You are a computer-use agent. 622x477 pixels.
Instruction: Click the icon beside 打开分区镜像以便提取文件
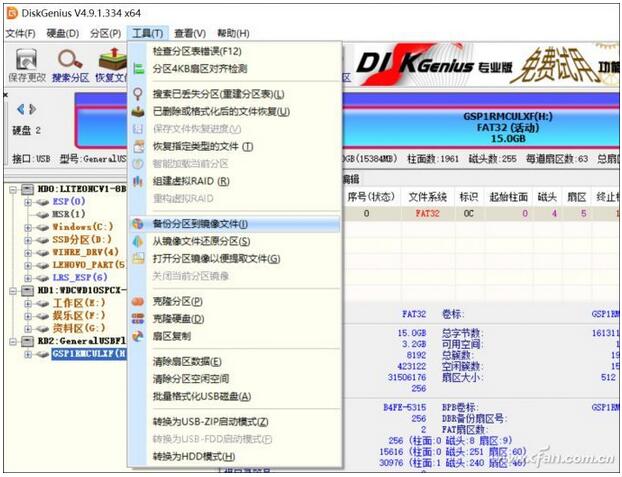[x=138, y=259]
